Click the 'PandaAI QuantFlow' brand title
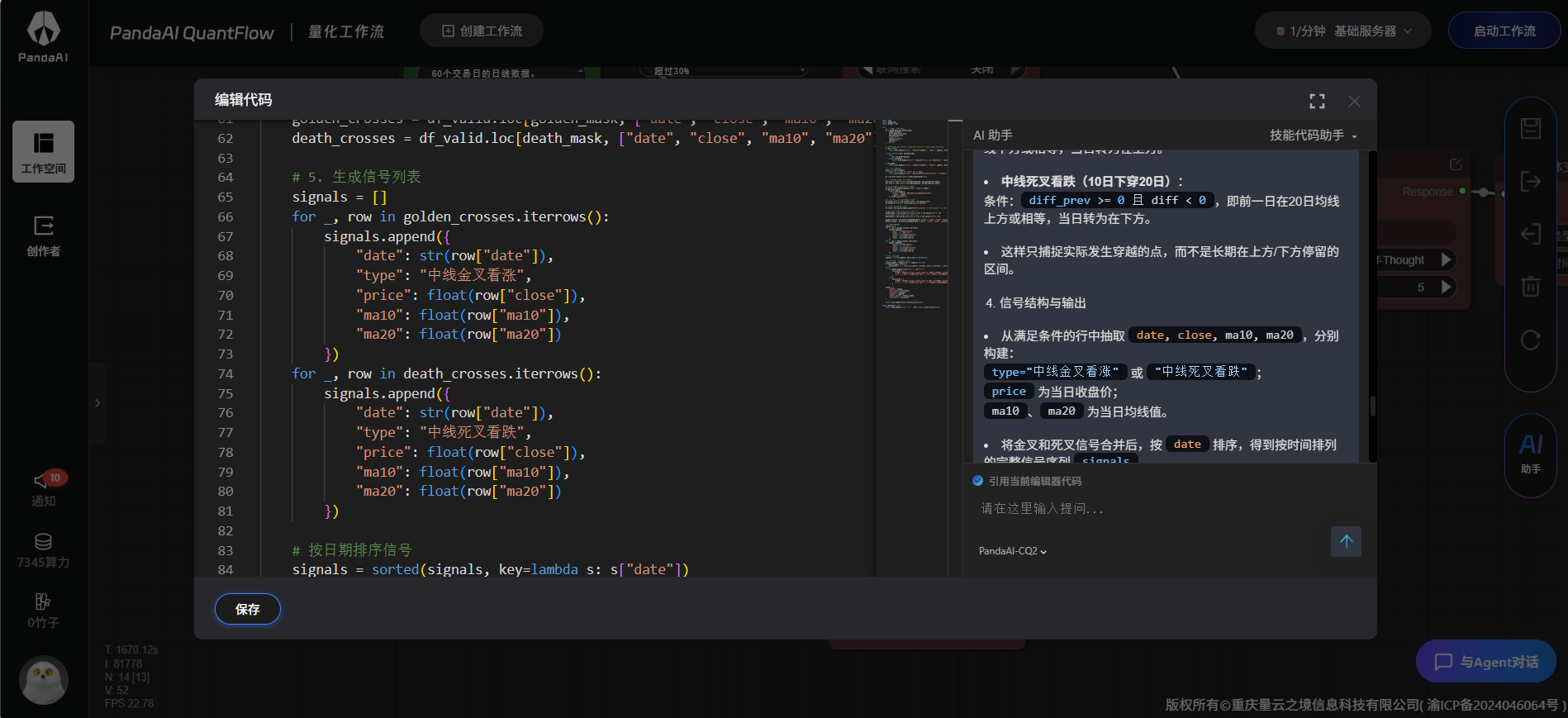Image resolution: width=1568 pixels, height=718 pixels. (x=192, y=32)
